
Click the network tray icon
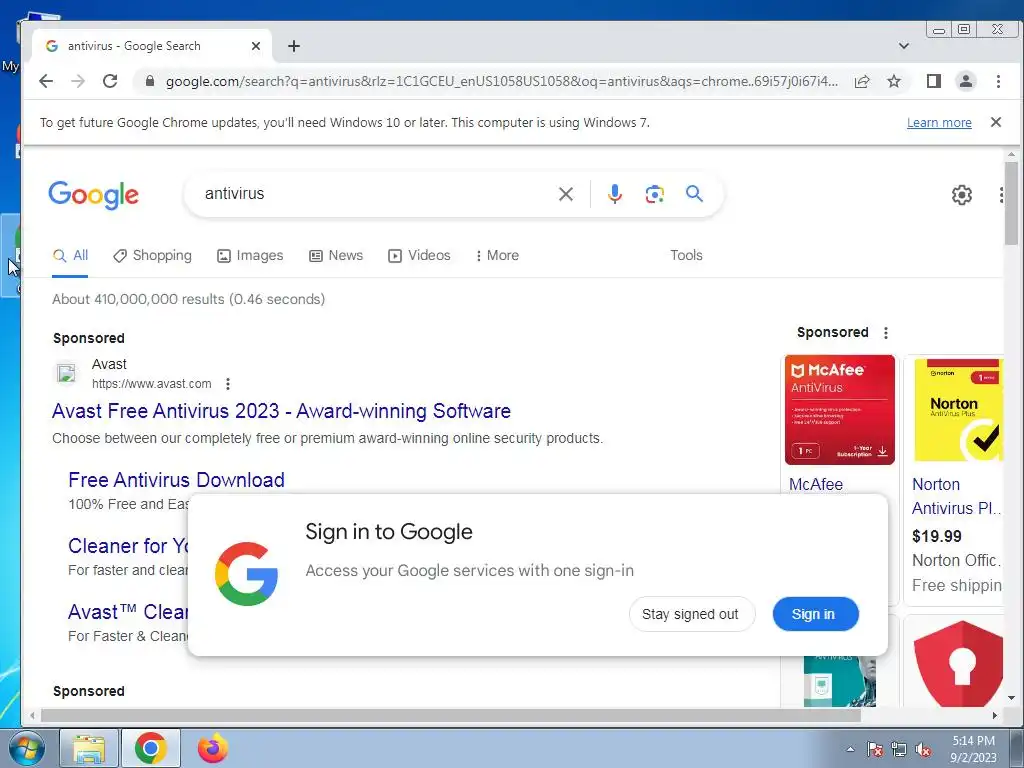tap(899, 749)
